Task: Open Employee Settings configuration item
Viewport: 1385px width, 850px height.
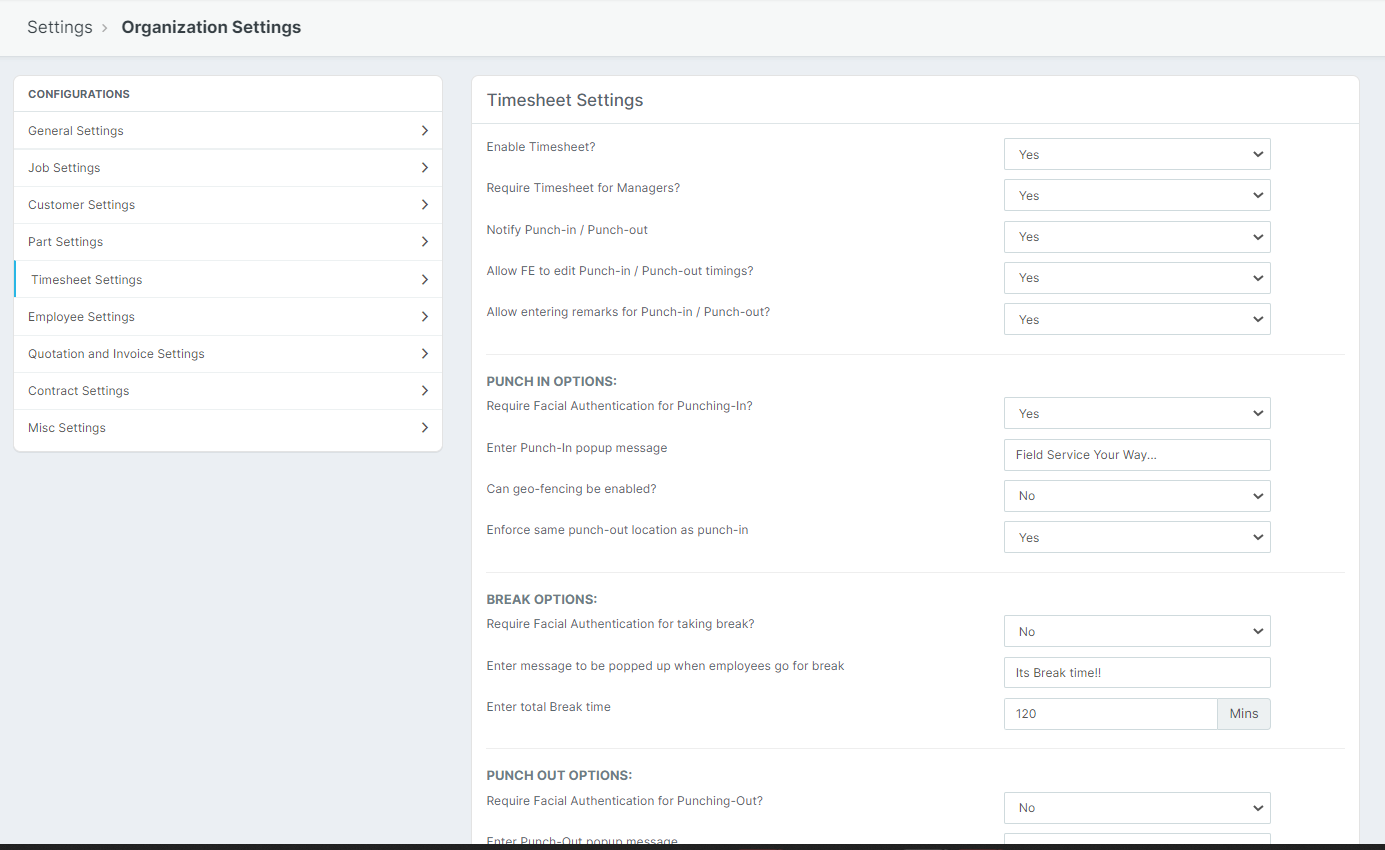Action: pyautogui.click(x=81, y=317)
